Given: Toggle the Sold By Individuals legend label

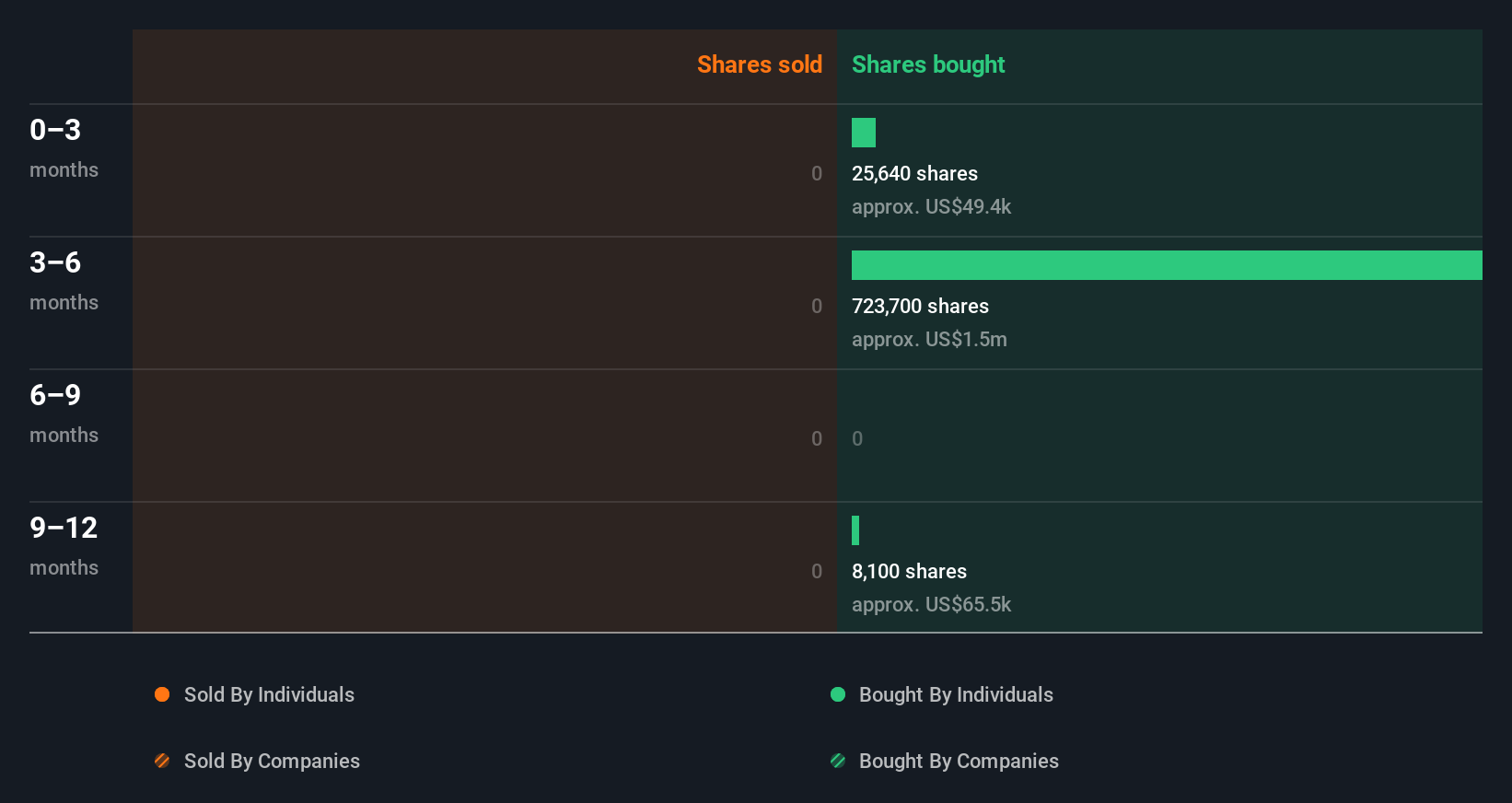Looking at the screenshot, I should tap(269, 694).
